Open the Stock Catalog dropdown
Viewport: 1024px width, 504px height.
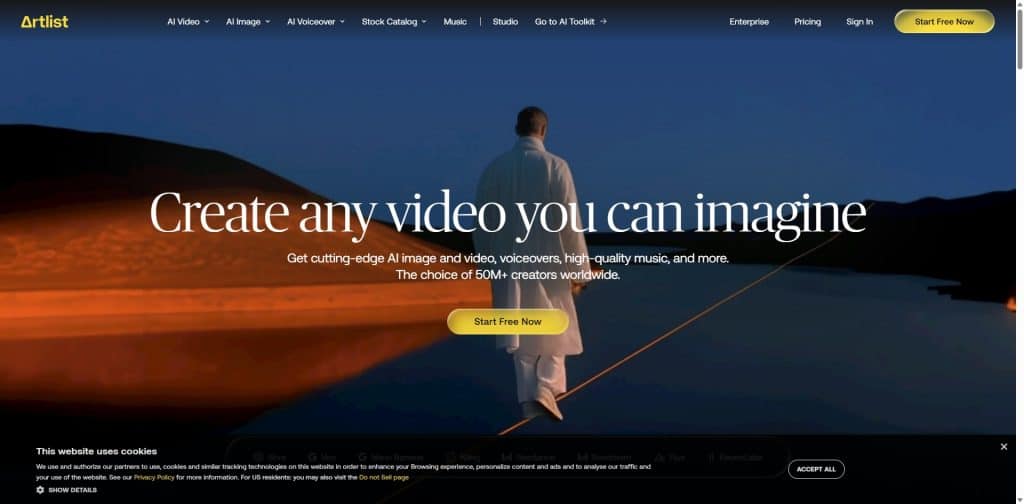pos(394,21)
